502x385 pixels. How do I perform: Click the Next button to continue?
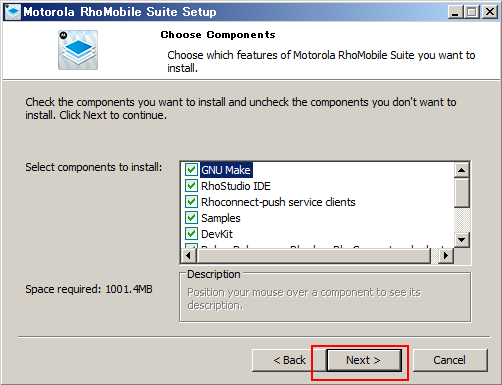[364, 360]
